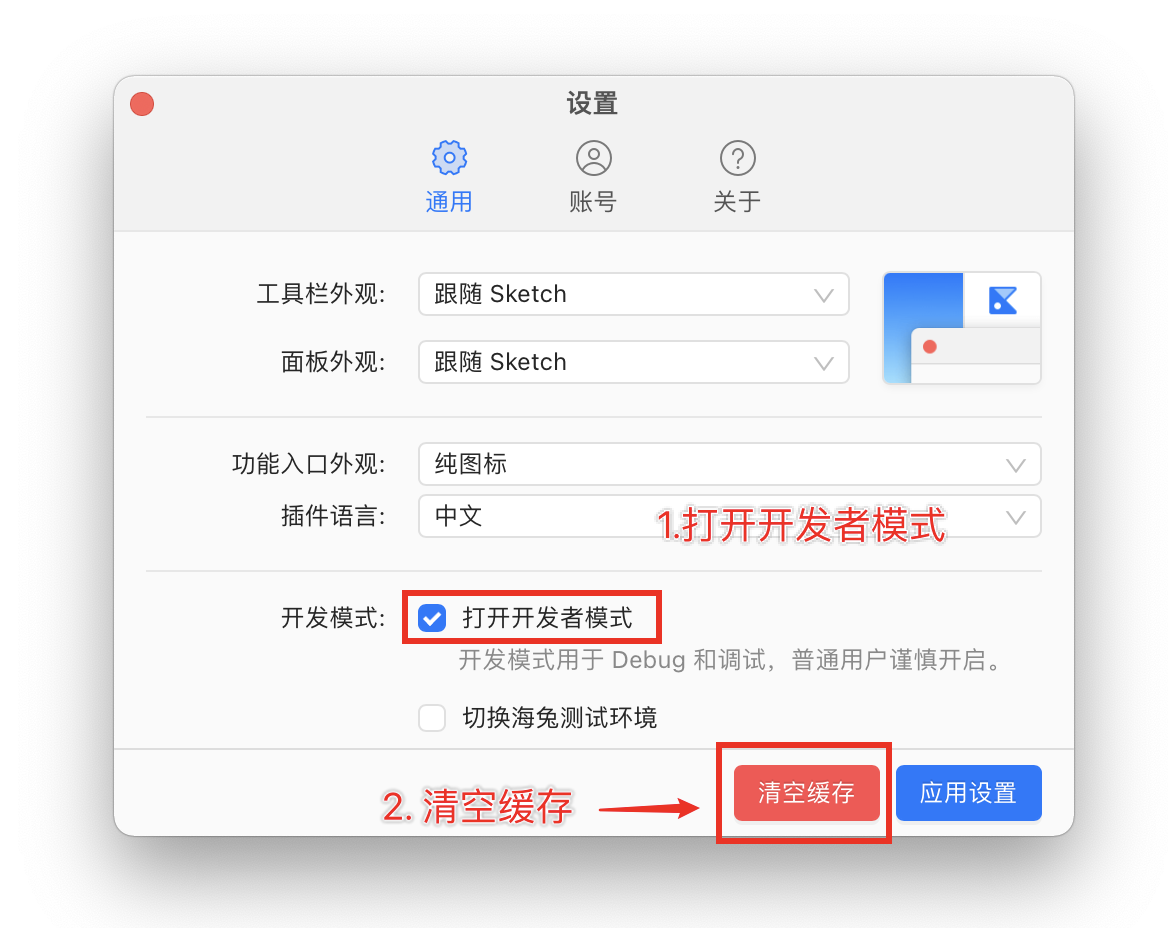This screenshot has width=1168, height=928.
Task: Open the 账号 person icon
Action: 594,158
